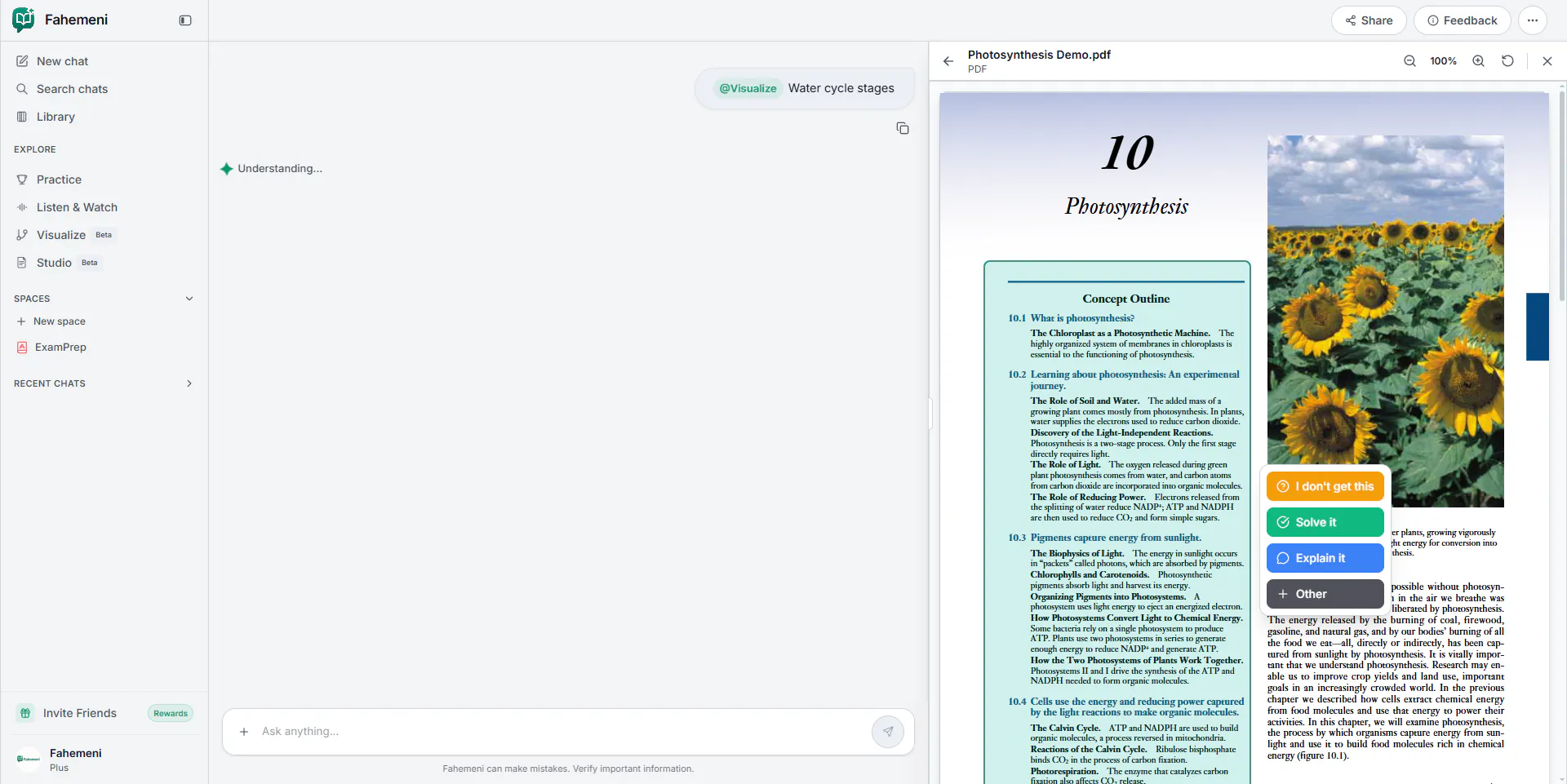
Task: Collapse the Spaces section chevron
Action: tap(189, 299)
